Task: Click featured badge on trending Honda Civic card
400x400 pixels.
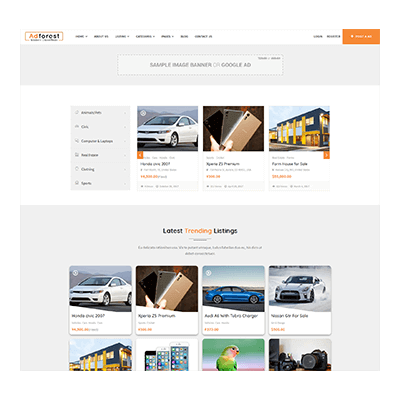Action: click(76, 273)
